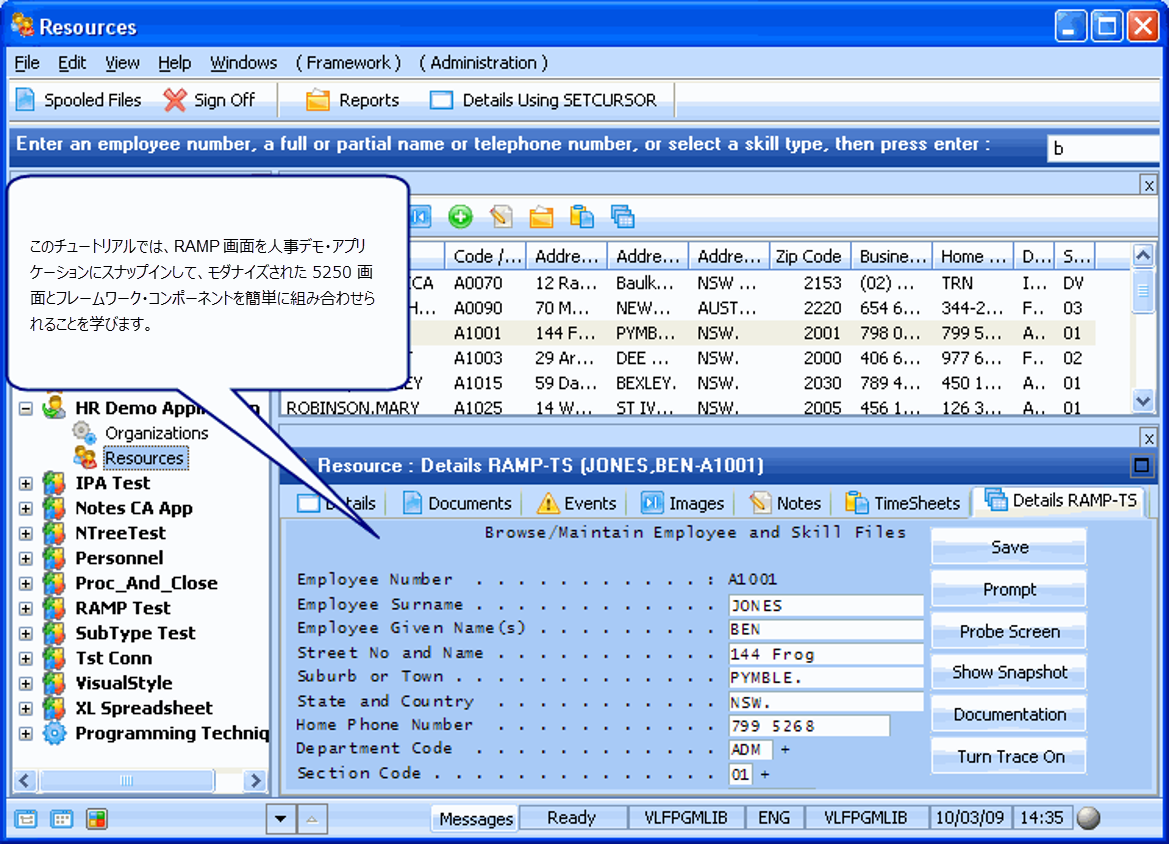The width and height of the screenshot is (1169, 844).
Task: Open the File menu
Action: 27,63
